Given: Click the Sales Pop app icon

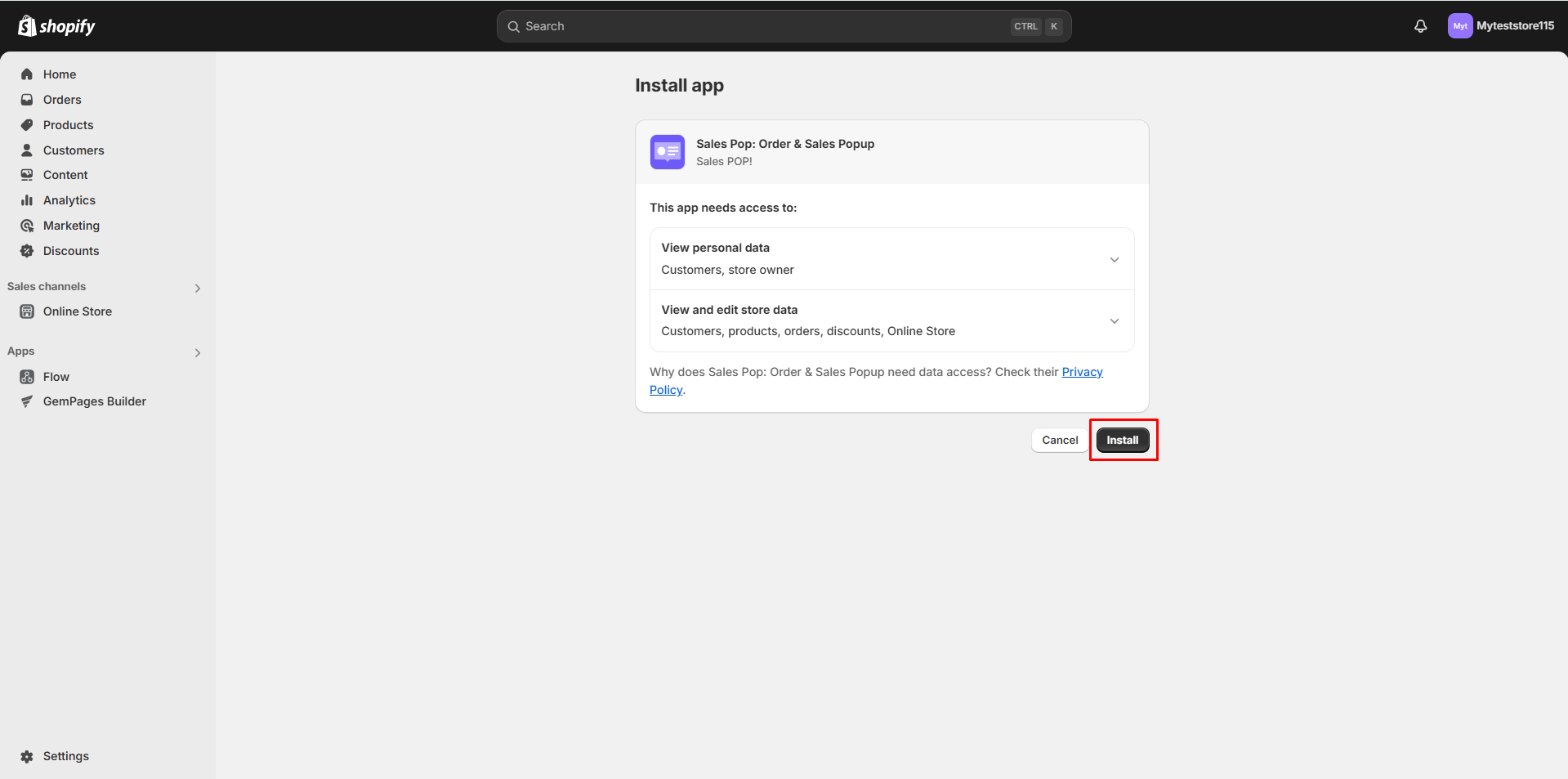Looking at the screenshot, I should [x=667, y=152].
